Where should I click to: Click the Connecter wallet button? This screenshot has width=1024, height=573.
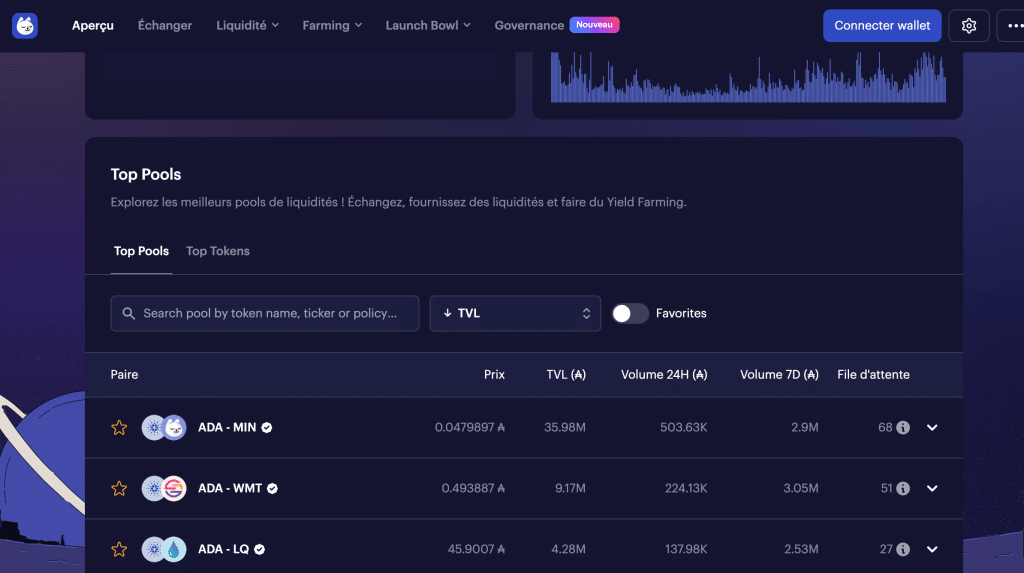882,25
